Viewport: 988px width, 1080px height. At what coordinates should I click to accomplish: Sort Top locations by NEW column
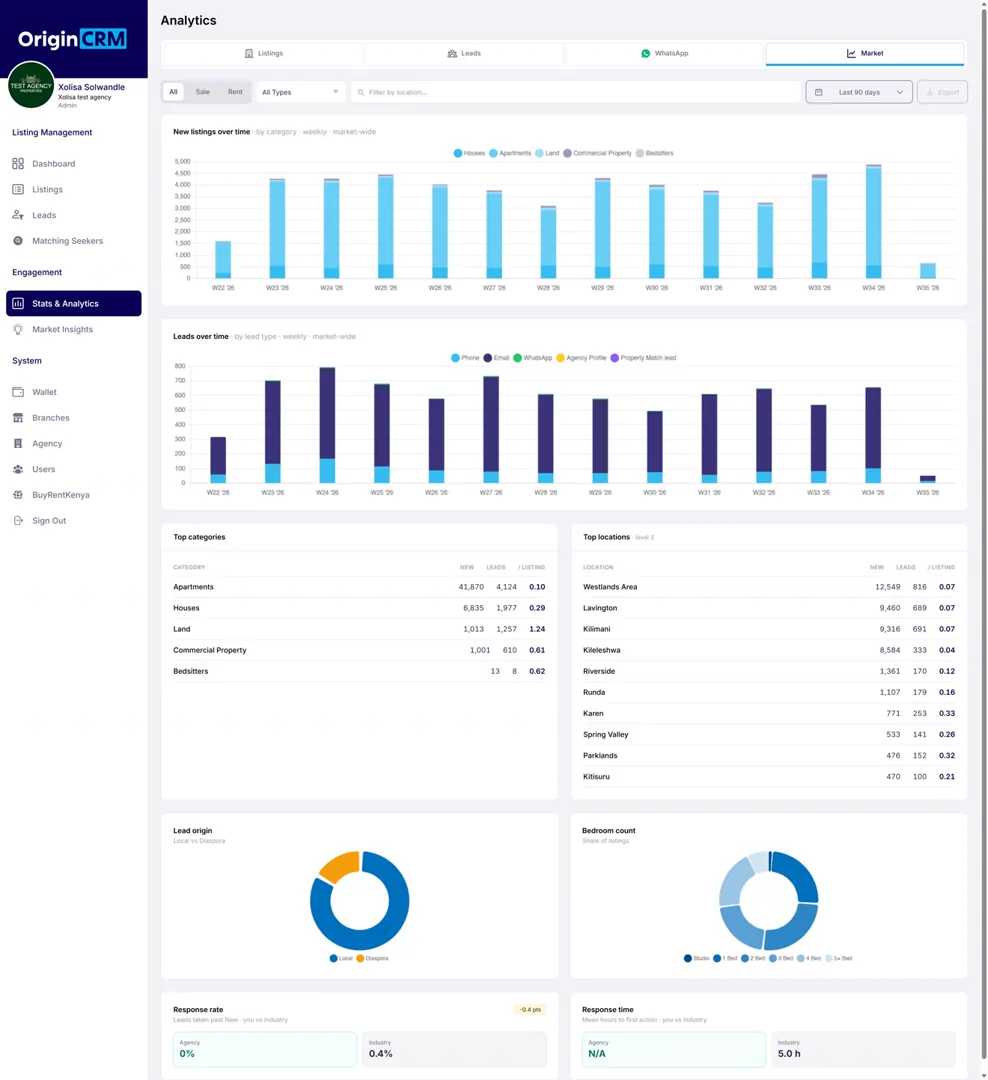[x=876, y=568]
